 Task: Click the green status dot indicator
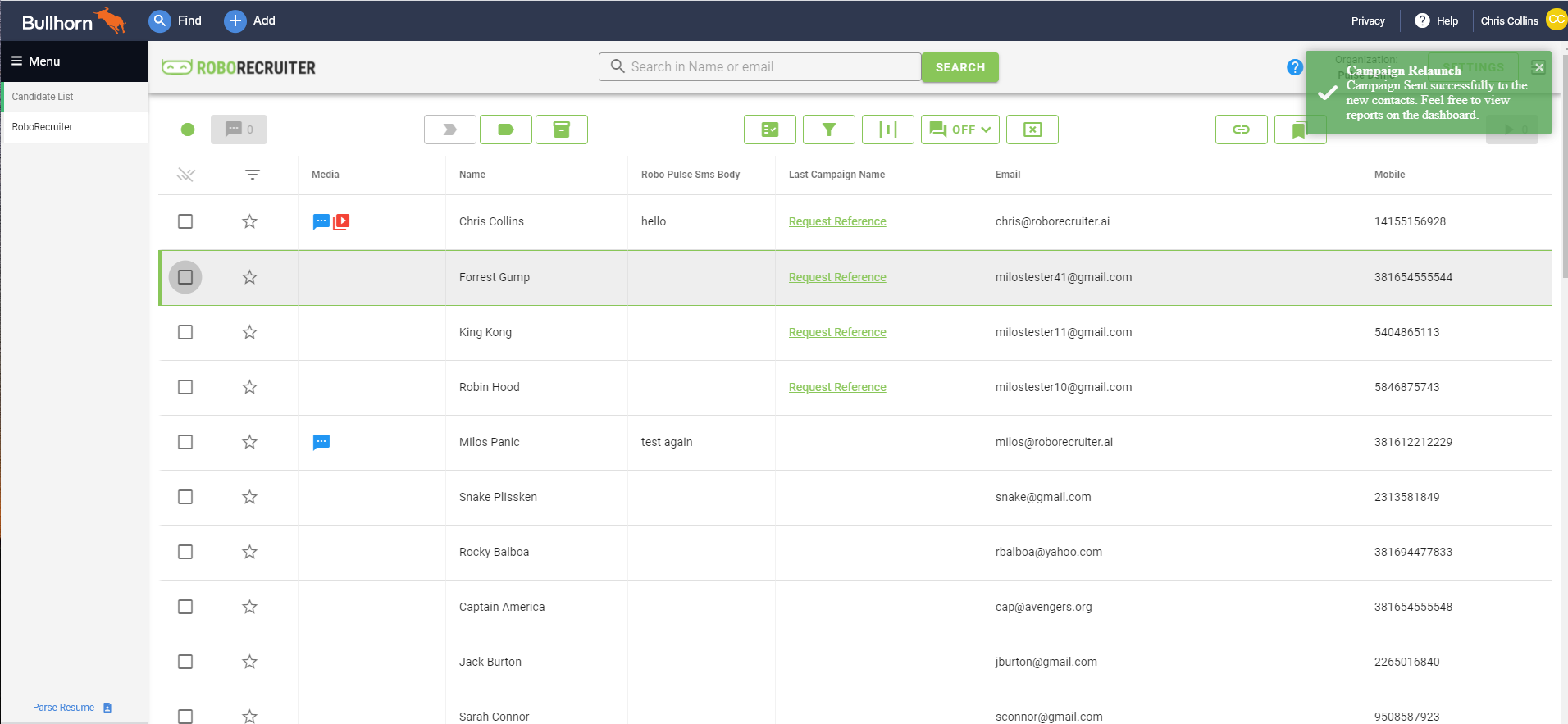click(x=188, y=130)
